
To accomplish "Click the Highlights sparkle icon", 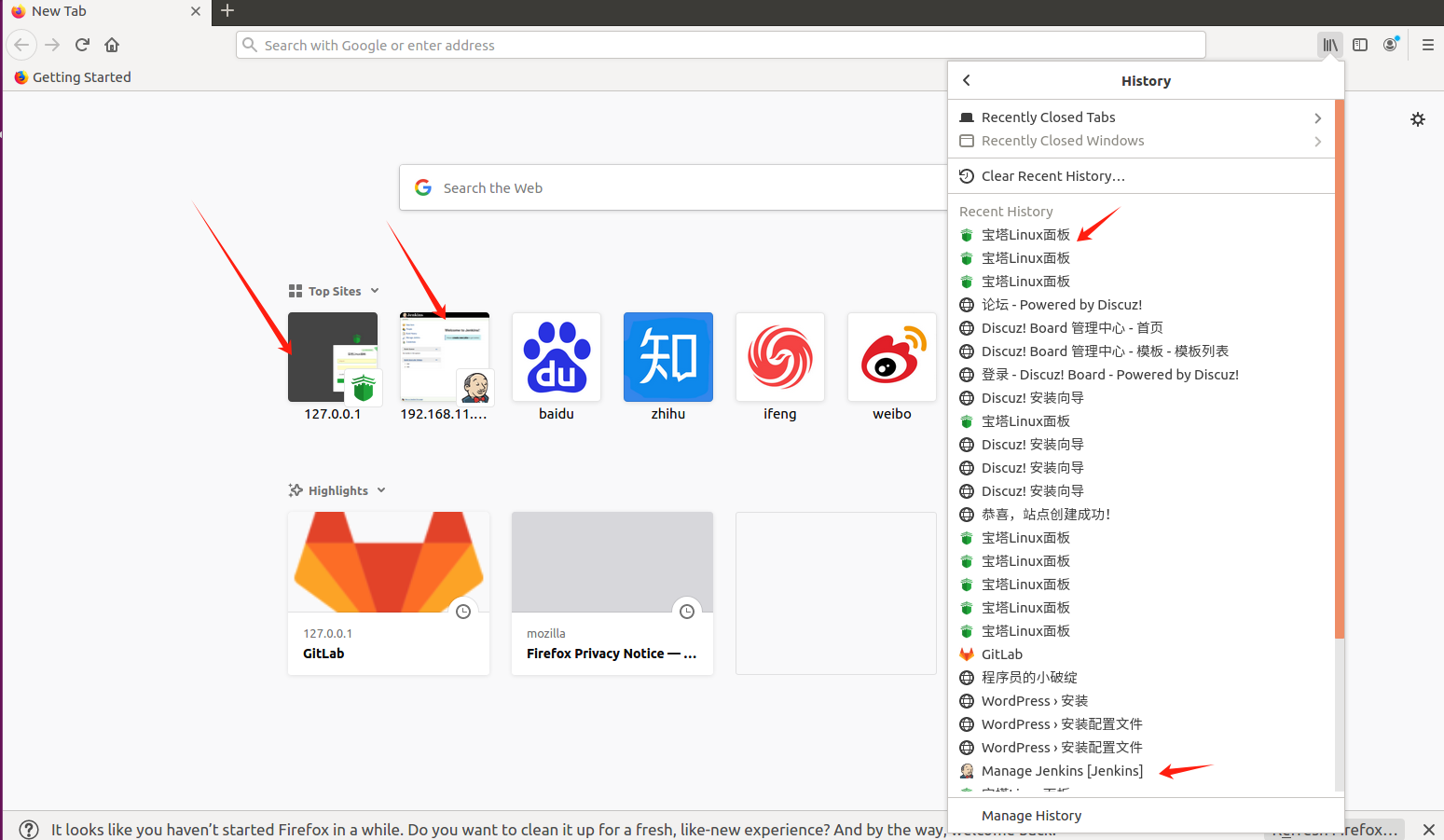I will click(x=296, y=490).
